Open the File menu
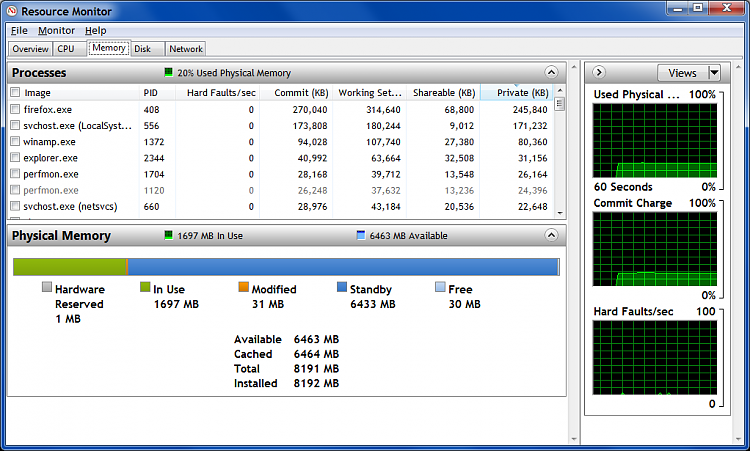Image resolution: width=750 pixels, height=451 pixels. pyautogui.click(x=19, y=31)
